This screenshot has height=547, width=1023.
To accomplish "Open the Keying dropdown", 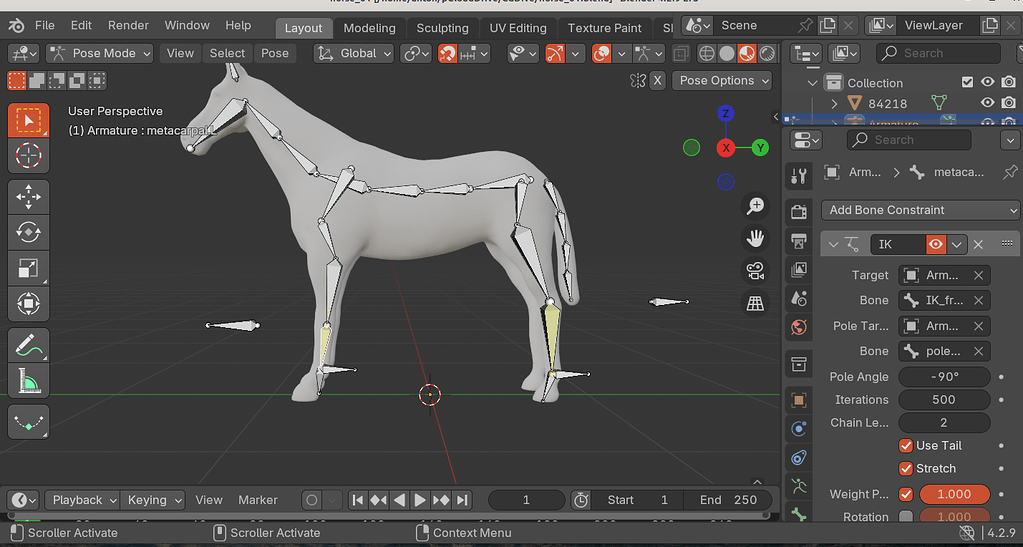I will [x=152, y=500].
